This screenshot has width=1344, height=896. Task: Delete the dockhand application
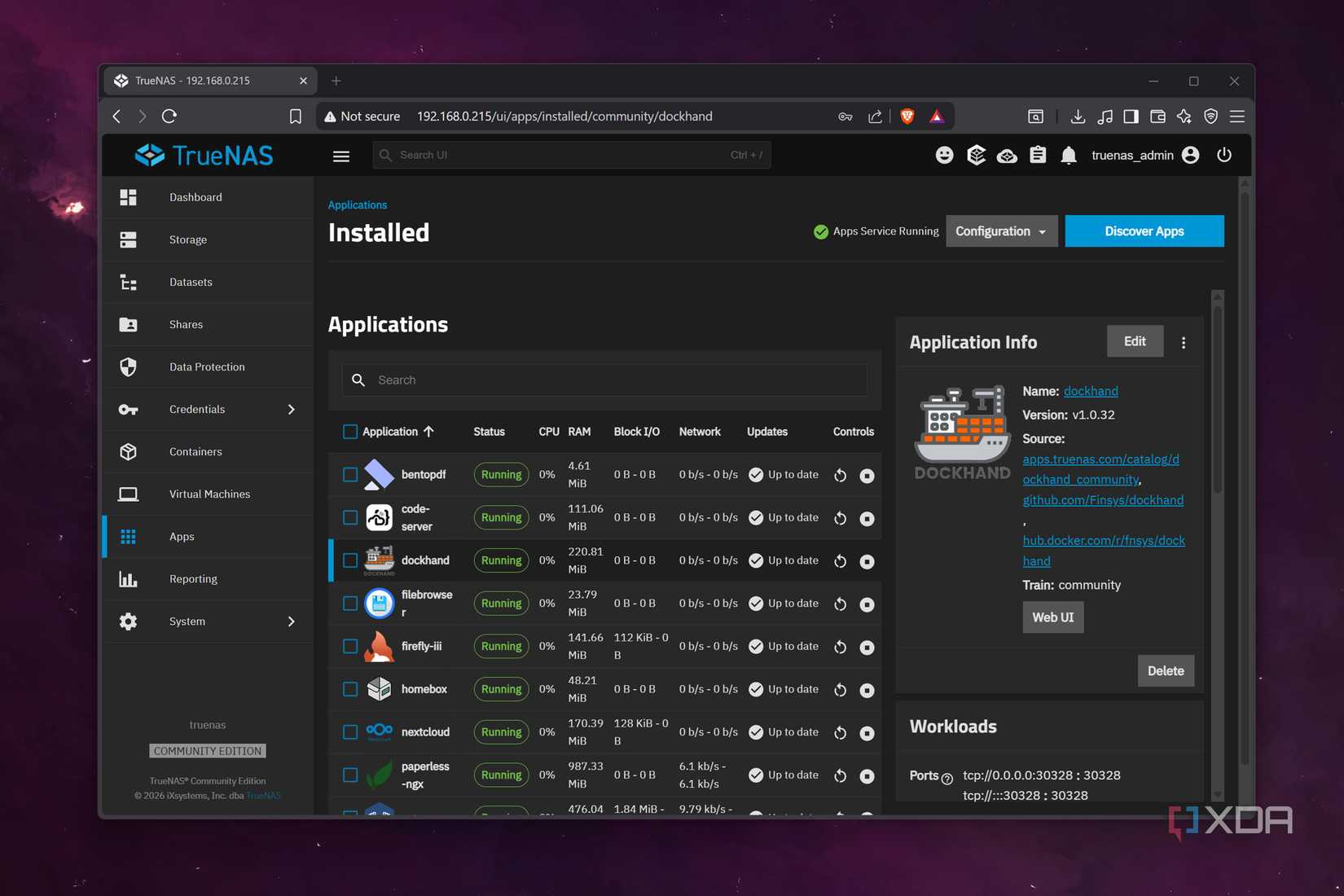point(1166,671)
